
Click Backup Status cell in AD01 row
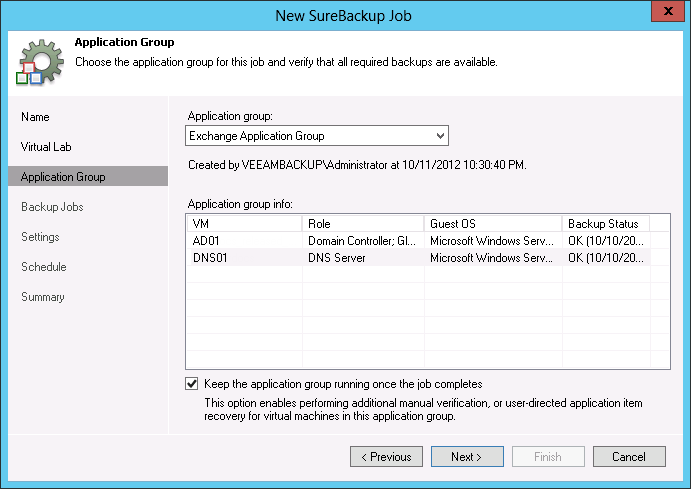pyautogui.click(x=606, y=241)
